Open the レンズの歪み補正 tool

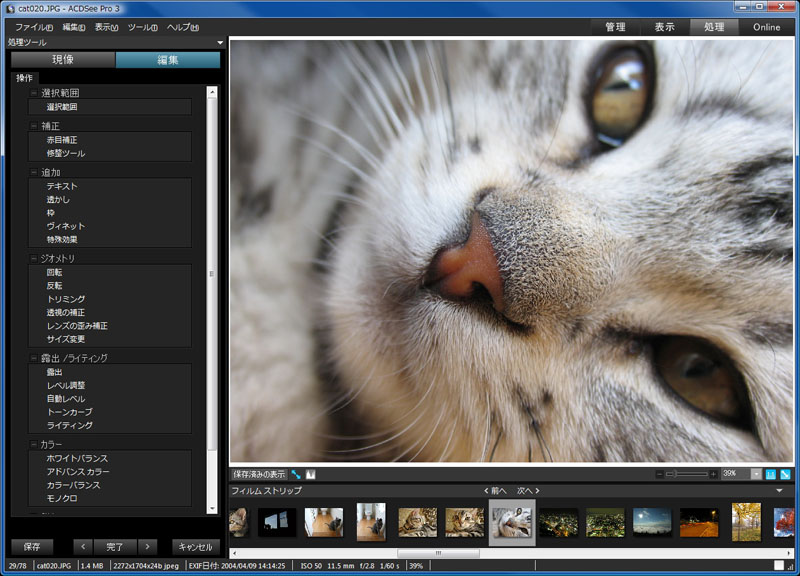click(x=77, y=325)
